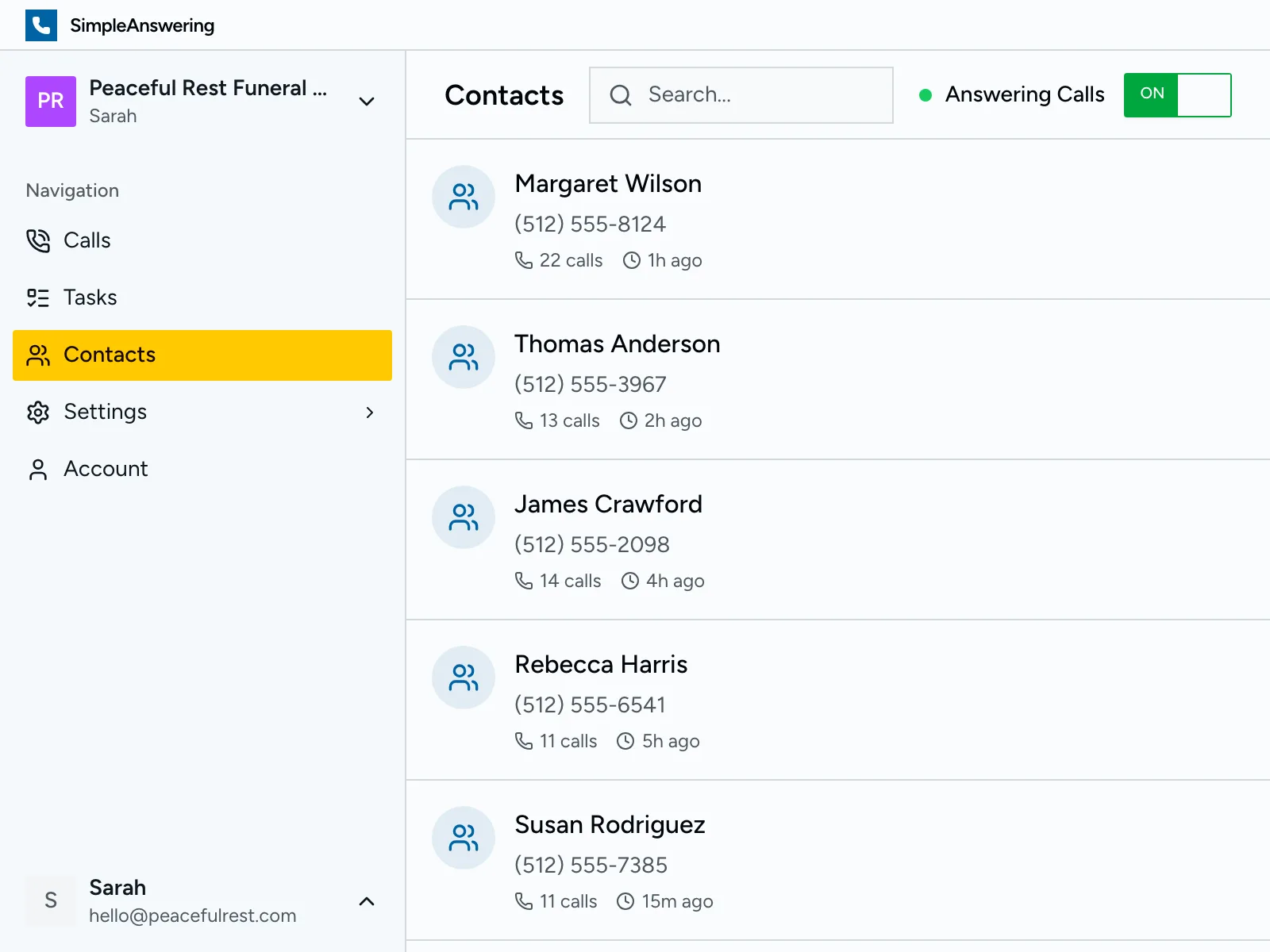Open James Crawford's contact entry

tap(609, 504)
